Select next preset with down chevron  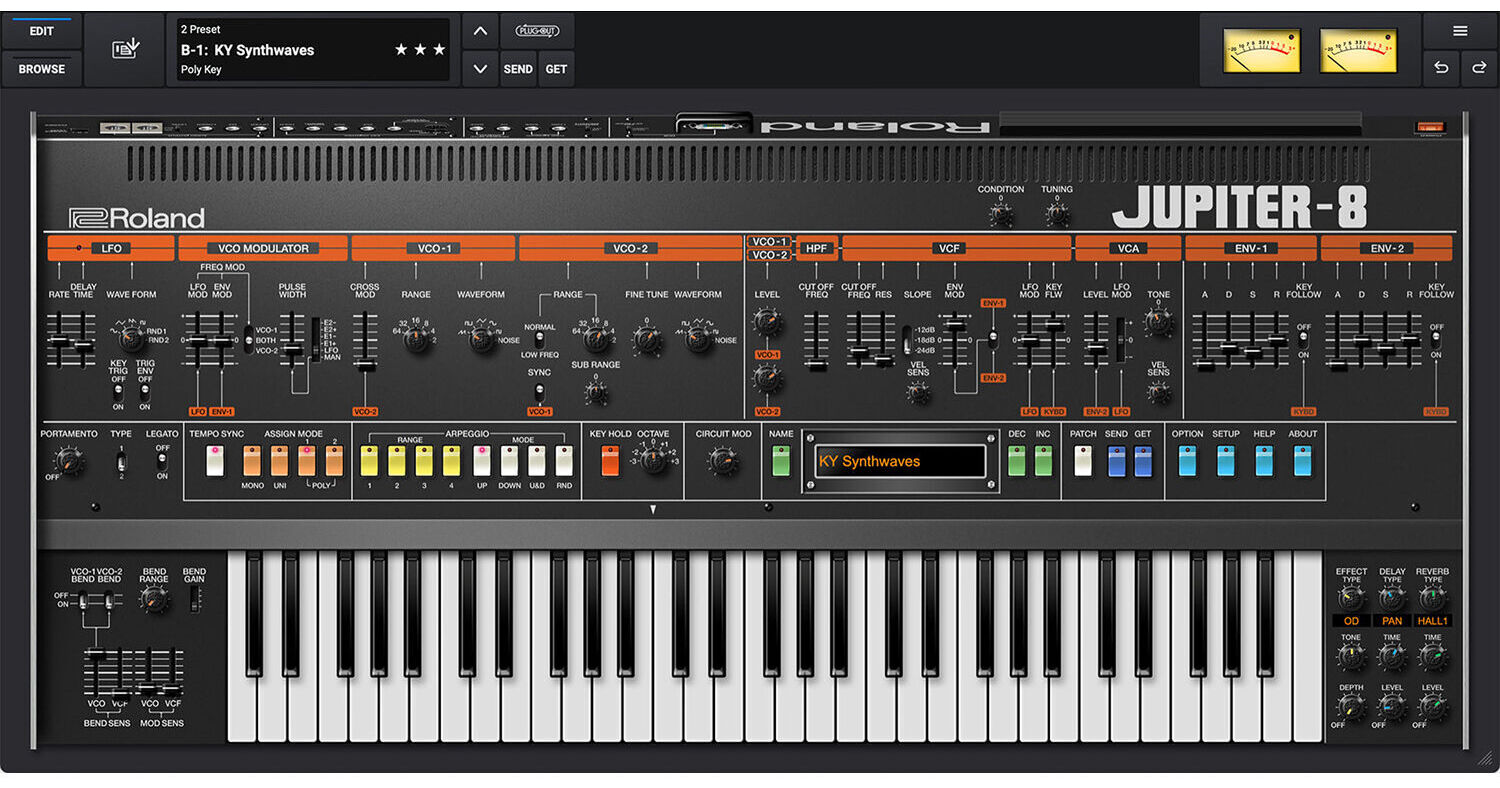[x=480, y=68]
